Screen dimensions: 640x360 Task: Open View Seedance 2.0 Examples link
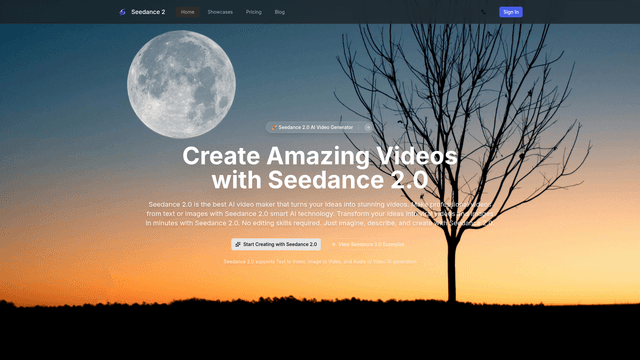pyautogui.click(x=367, y=244)
